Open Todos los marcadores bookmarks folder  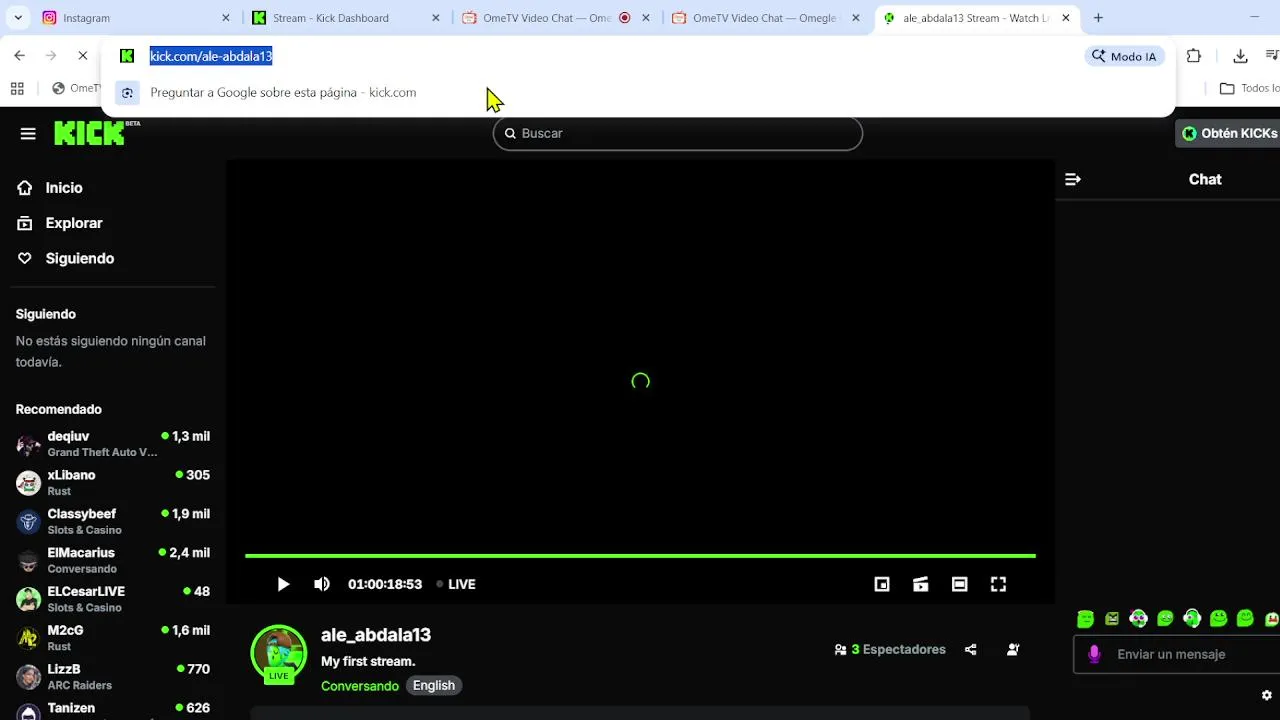pyautogui.click(x=1249, y=89)
